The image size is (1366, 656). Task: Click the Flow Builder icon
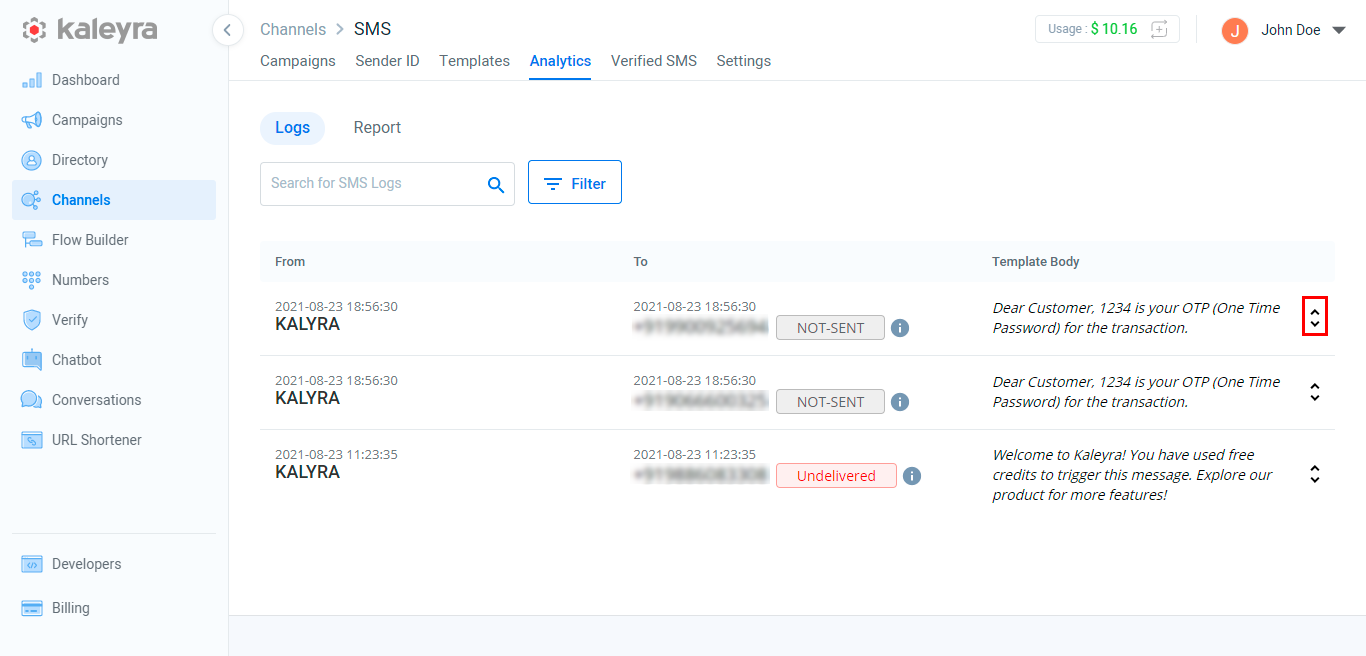(x=32, y=240)
